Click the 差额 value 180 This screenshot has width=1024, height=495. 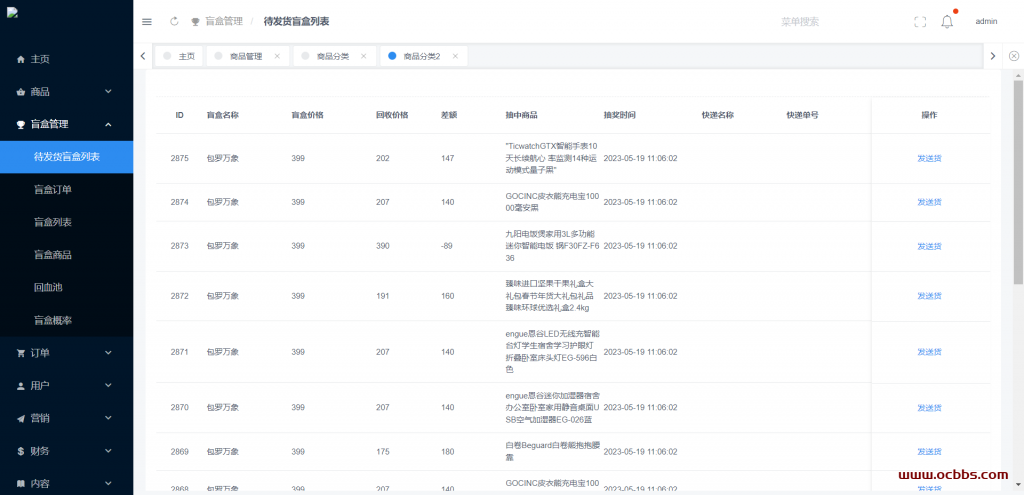447,452
